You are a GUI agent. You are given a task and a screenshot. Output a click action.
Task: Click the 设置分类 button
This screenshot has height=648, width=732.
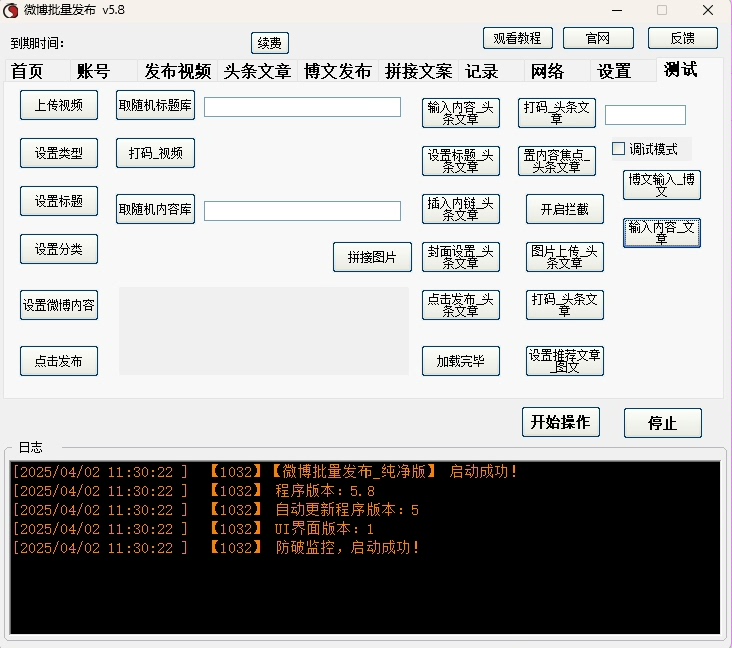59,249
